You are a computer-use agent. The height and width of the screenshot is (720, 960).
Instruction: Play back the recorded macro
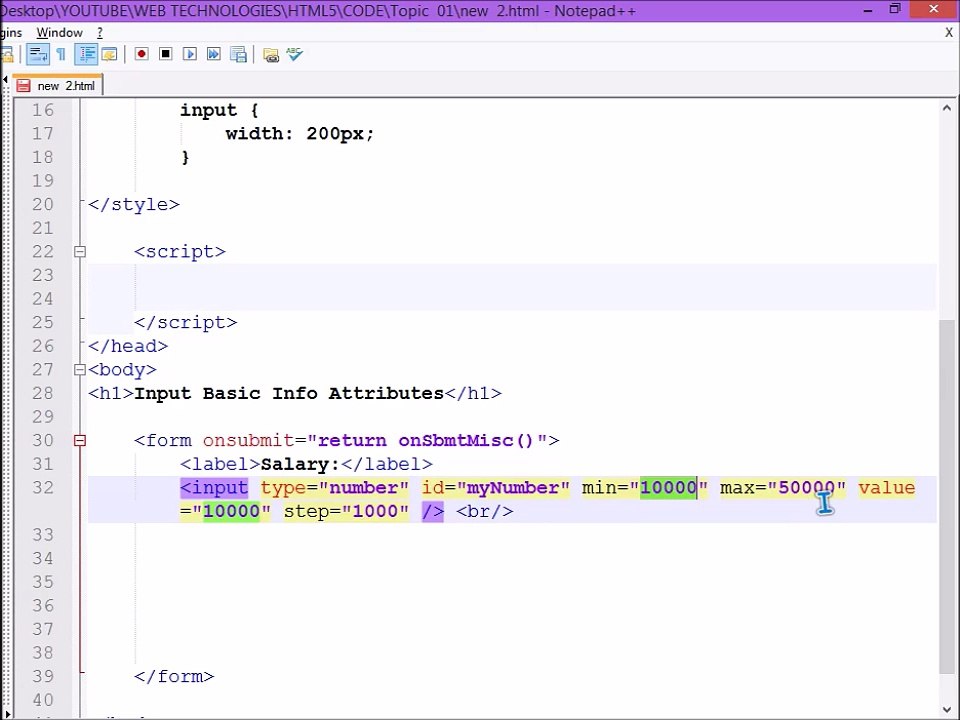click(x=190, y=54)
